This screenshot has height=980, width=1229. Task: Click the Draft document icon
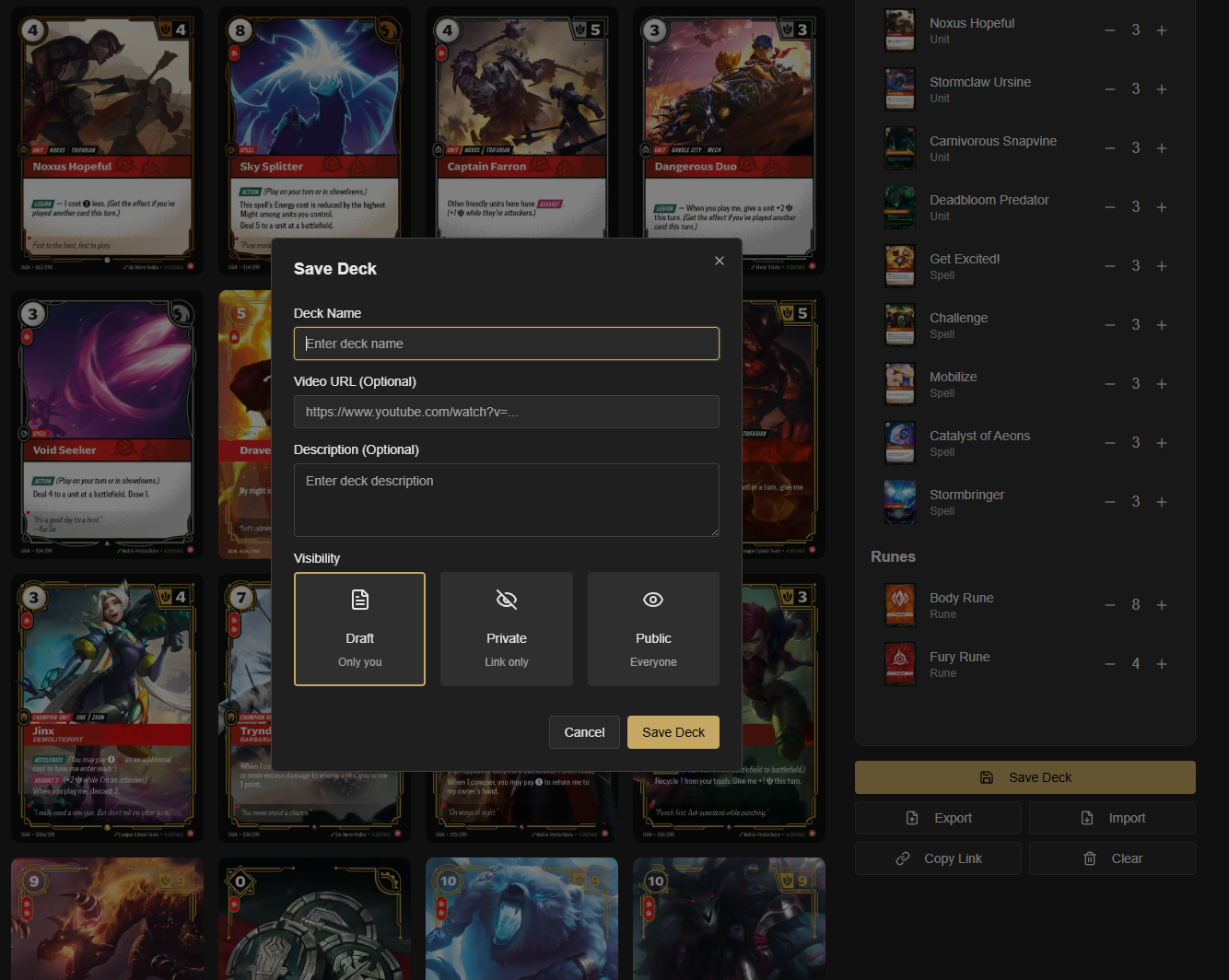tap(360, 600)
